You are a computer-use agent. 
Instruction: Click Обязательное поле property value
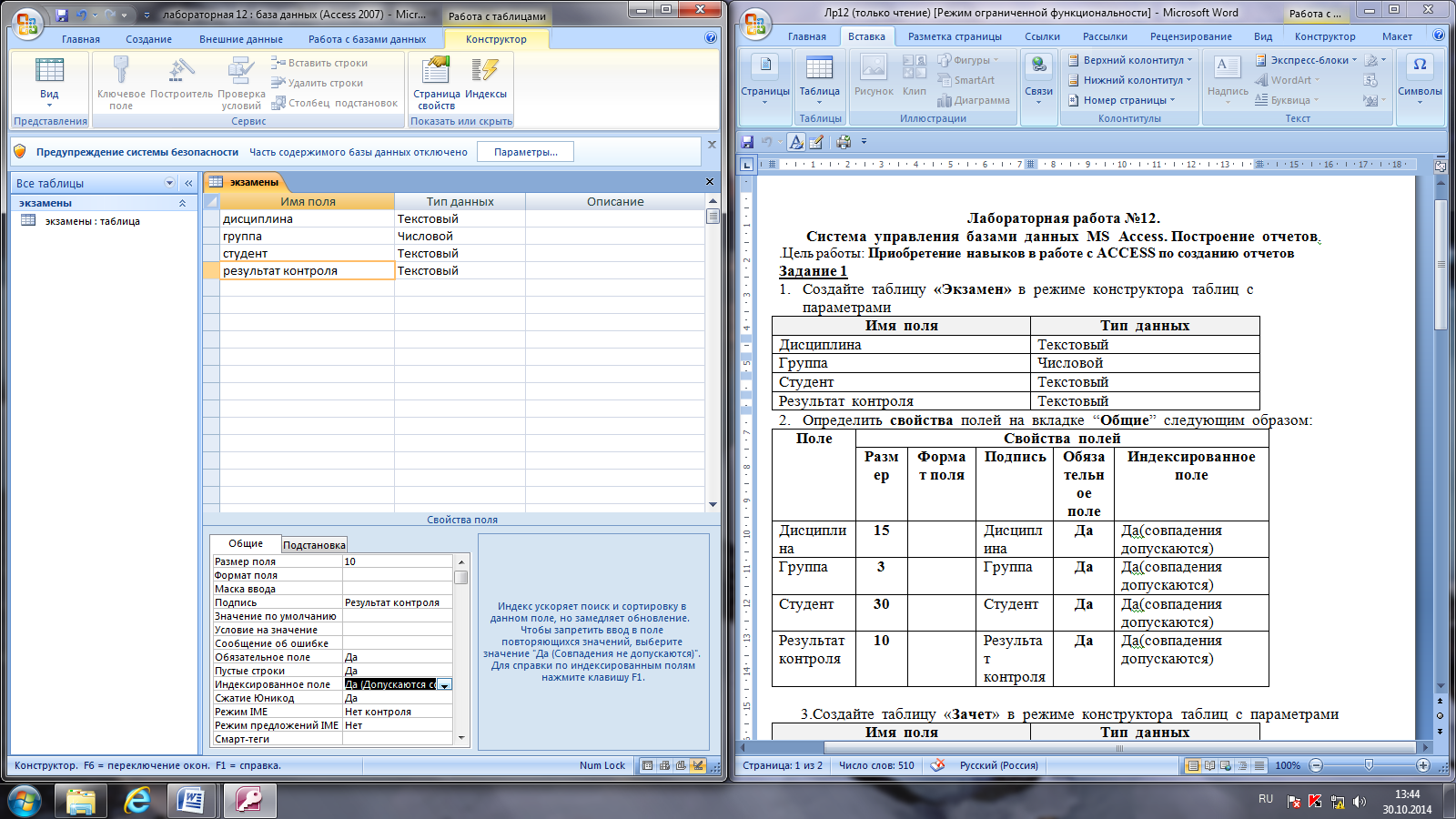(x=397, y=657)
